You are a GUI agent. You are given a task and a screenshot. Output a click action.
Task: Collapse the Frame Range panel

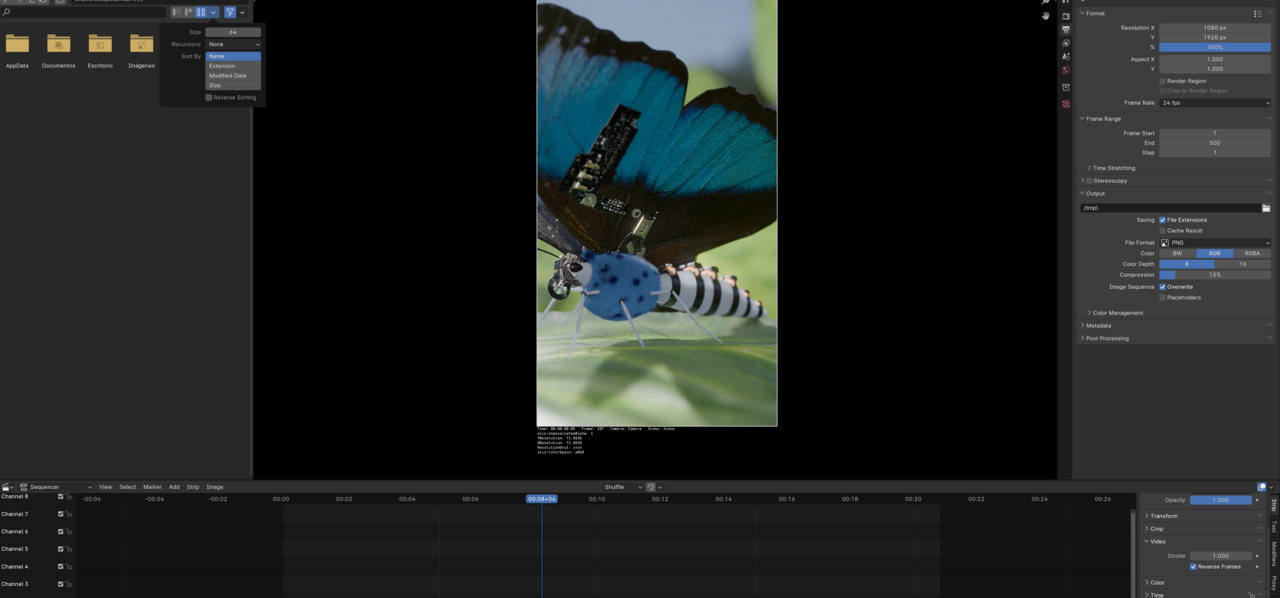pyautogui.click(x=1101, y=119)
